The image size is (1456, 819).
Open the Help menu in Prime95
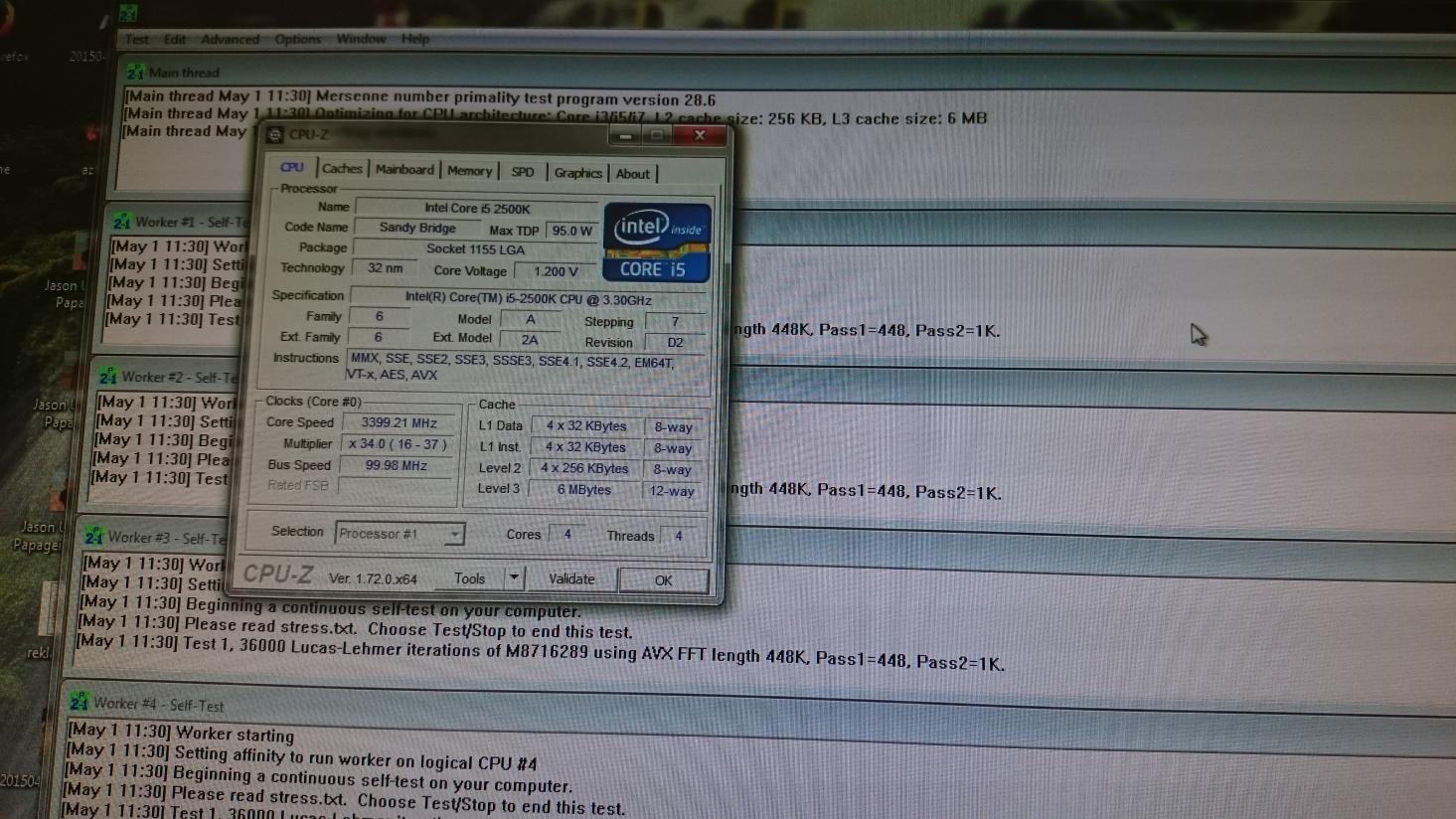coord(415,39)
